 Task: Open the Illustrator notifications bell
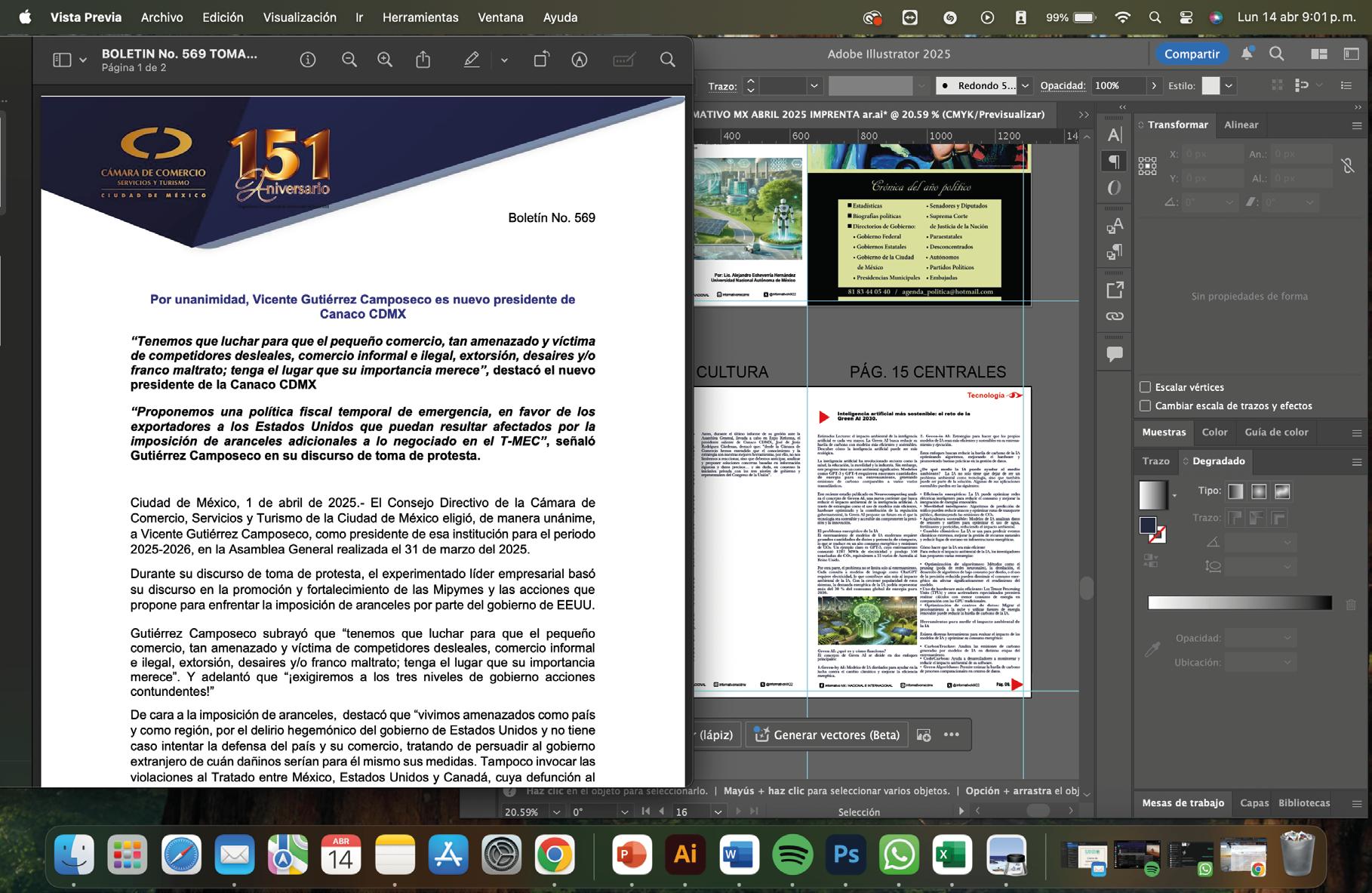1247,54
